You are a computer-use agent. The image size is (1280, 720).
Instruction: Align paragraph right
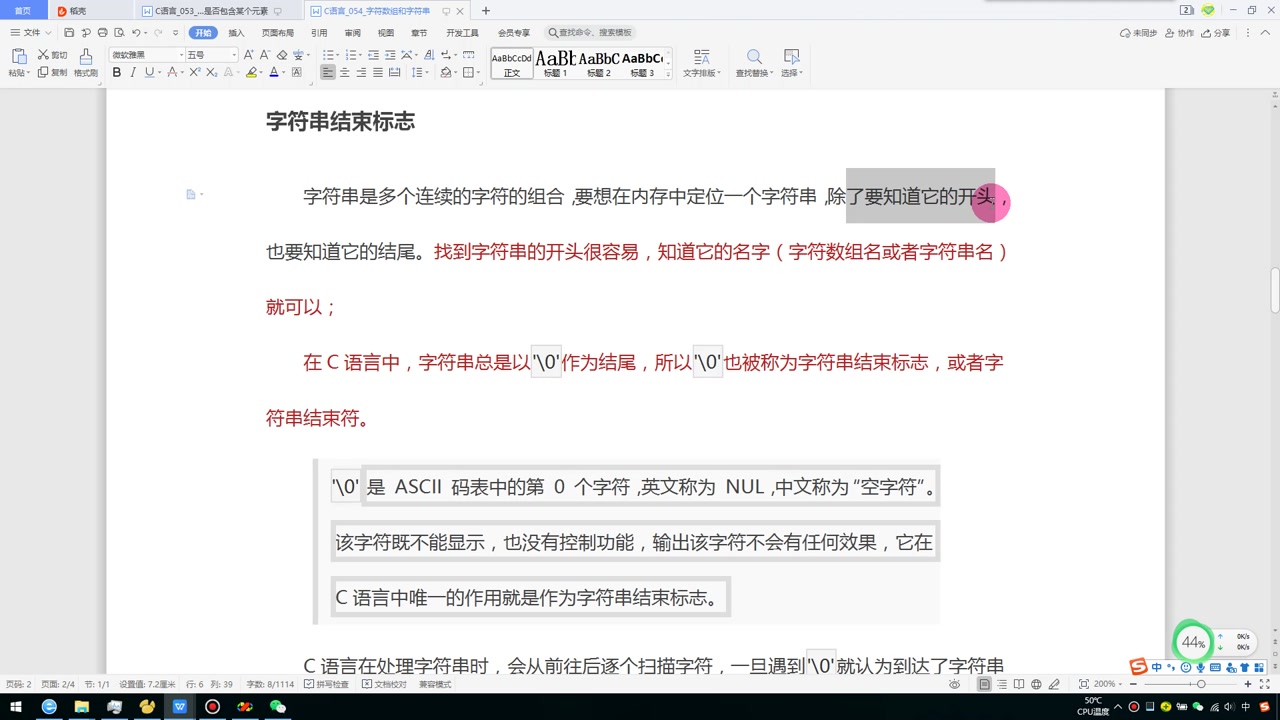[361, 72]
